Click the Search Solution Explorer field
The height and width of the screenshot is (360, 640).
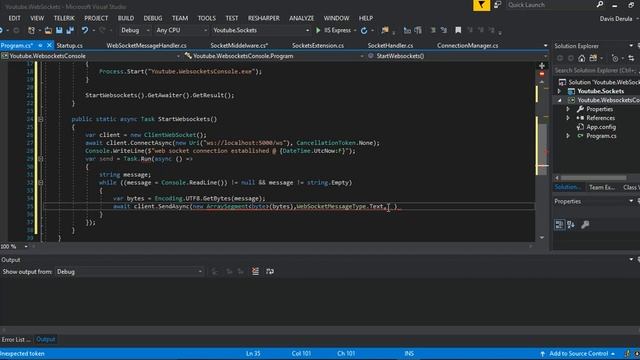pos(597,71)
